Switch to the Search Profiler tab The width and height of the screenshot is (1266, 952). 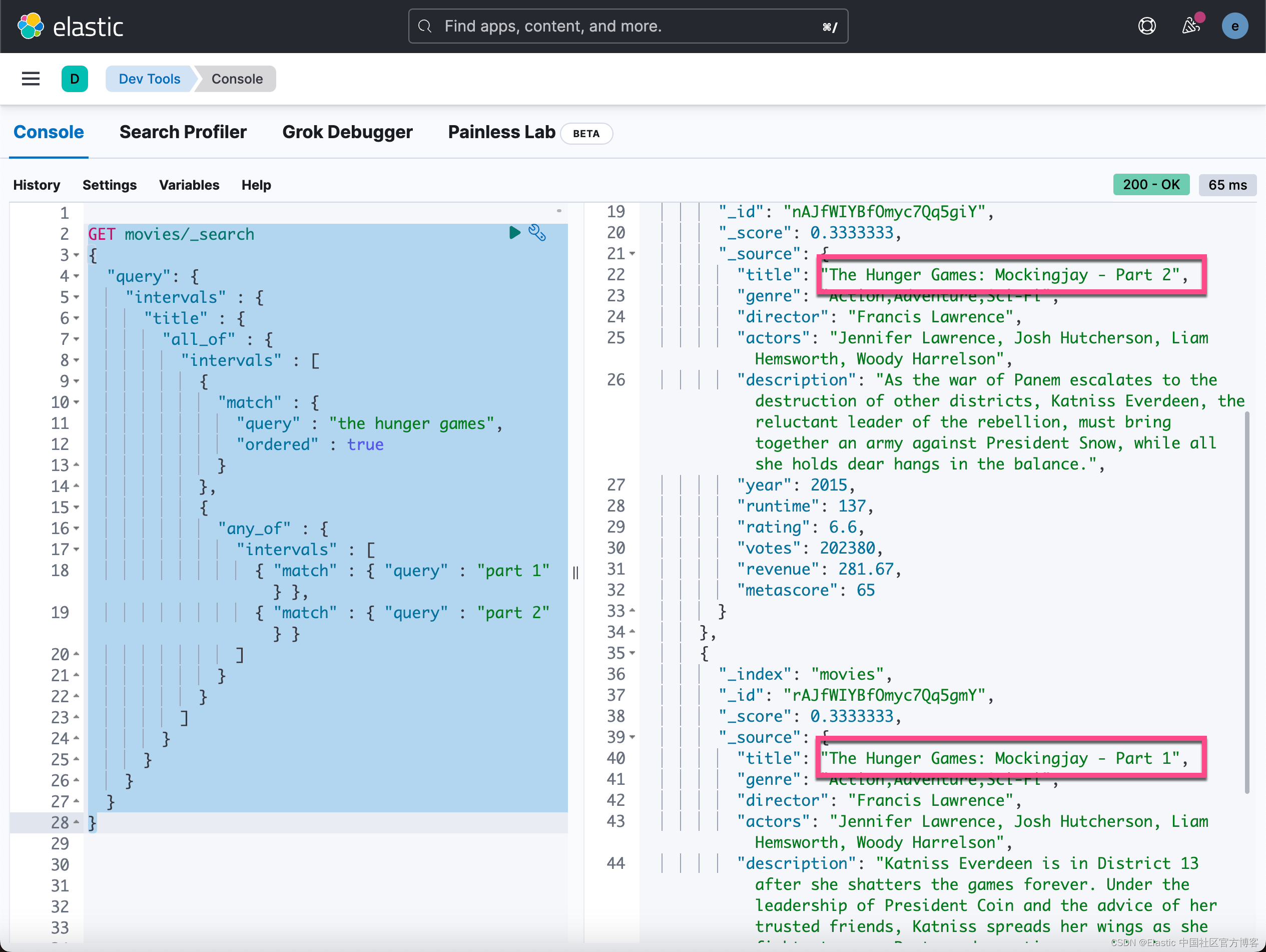click(183, 132)
